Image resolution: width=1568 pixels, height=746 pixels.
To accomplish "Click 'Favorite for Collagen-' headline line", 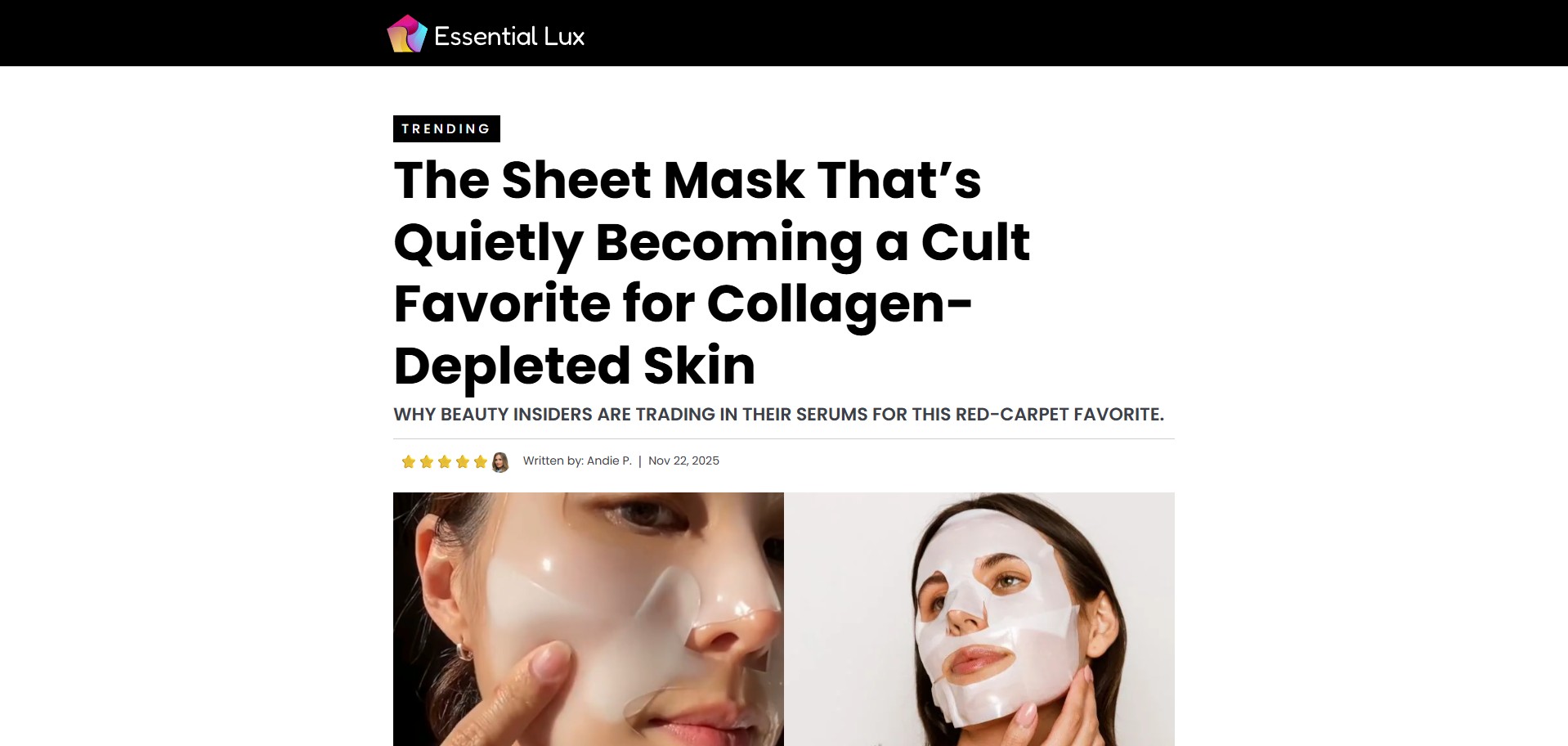I will [x=683, y=304].
